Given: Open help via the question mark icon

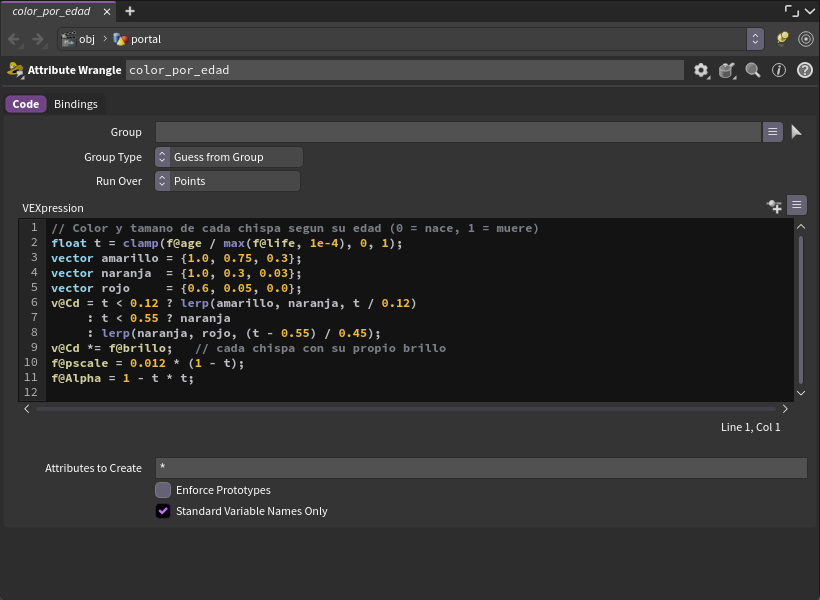Looking at the screenshot, I should [x=805, y=70].
